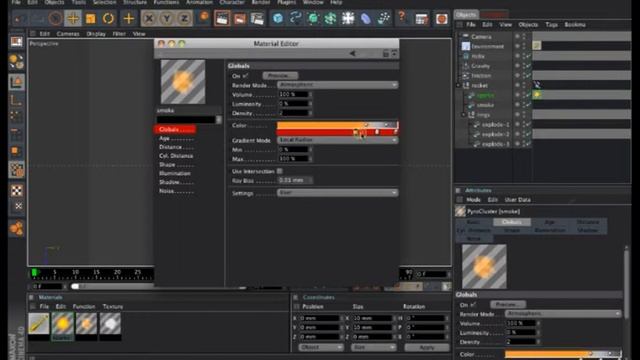The width and height of the screenshot is (640, 360).
Task: Click the green HyperNURBS generator icon
Action: pyautogui.click(x=313, y=18)
